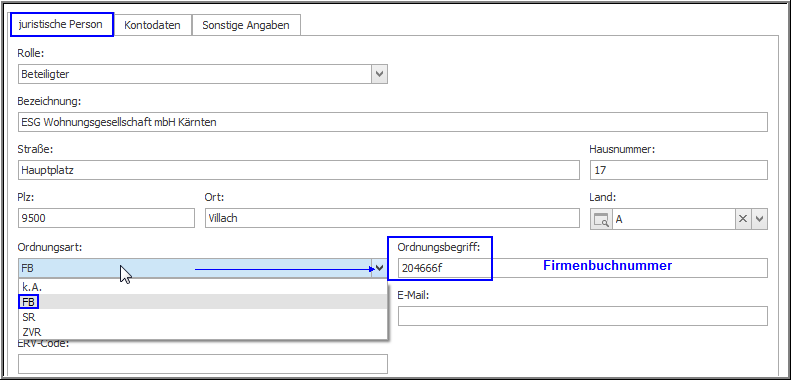Click the empty ERV-Code input field
This screenshot has height=380, width=791.
click(203, 364)
